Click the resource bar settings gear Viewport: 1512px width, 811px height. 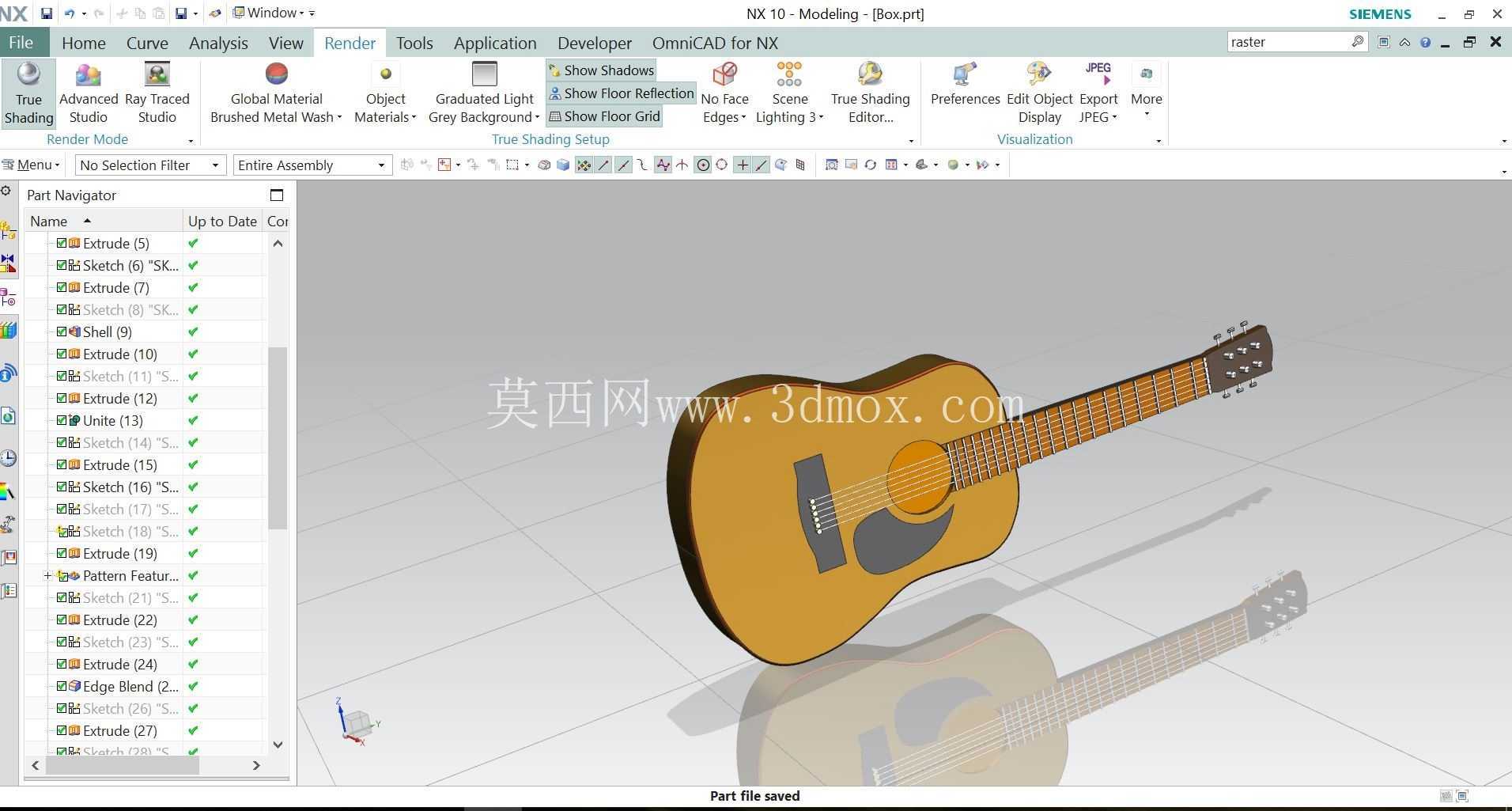[x=6, y=191]
